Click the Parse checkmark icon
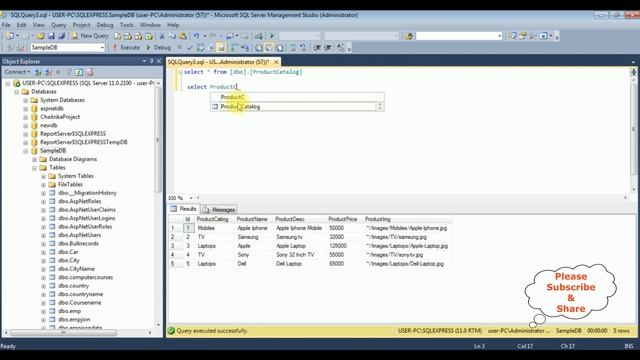 (190, 47)
